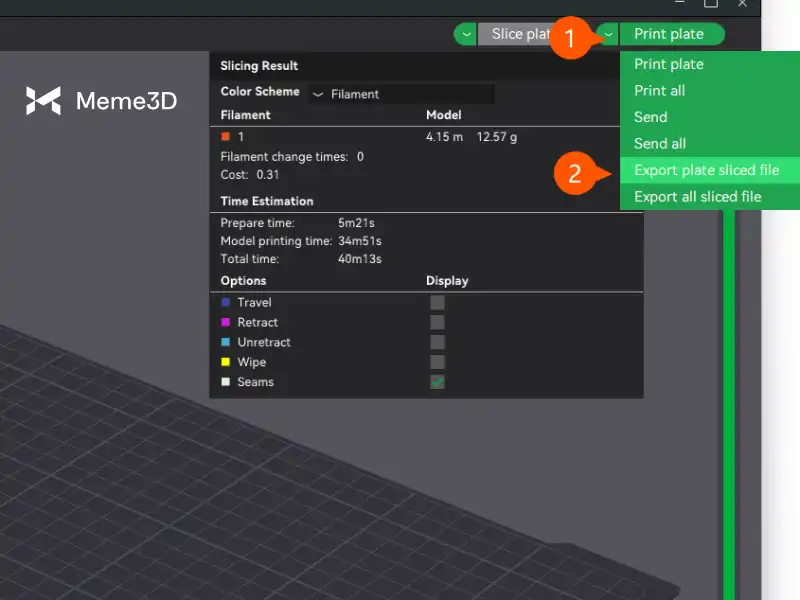Open the Color Scheme Filament dropdown
Viewport: 800px width, 600px height.
400,94
